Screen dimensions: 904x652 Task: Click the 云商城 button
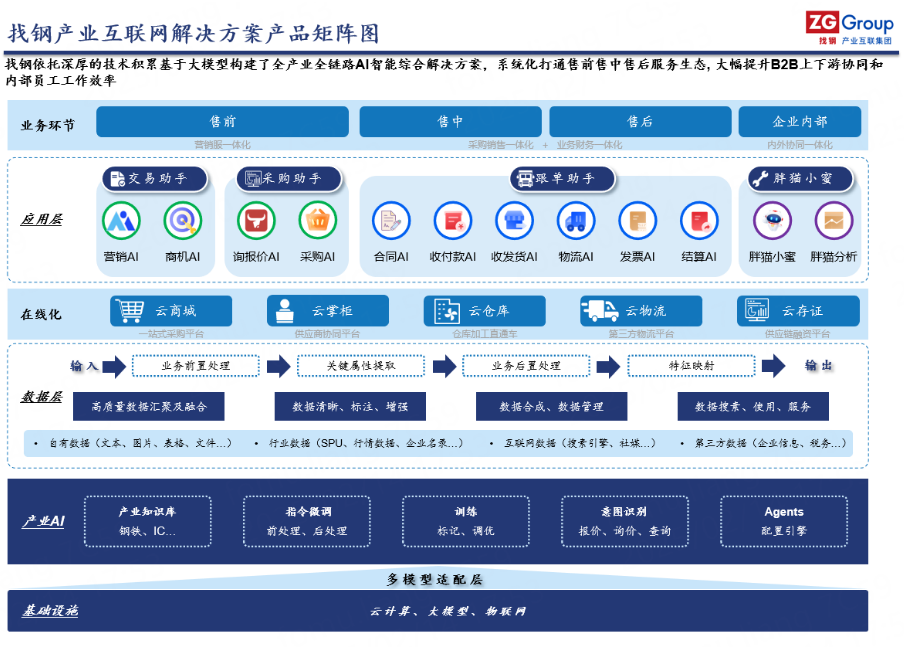(171, 311)
